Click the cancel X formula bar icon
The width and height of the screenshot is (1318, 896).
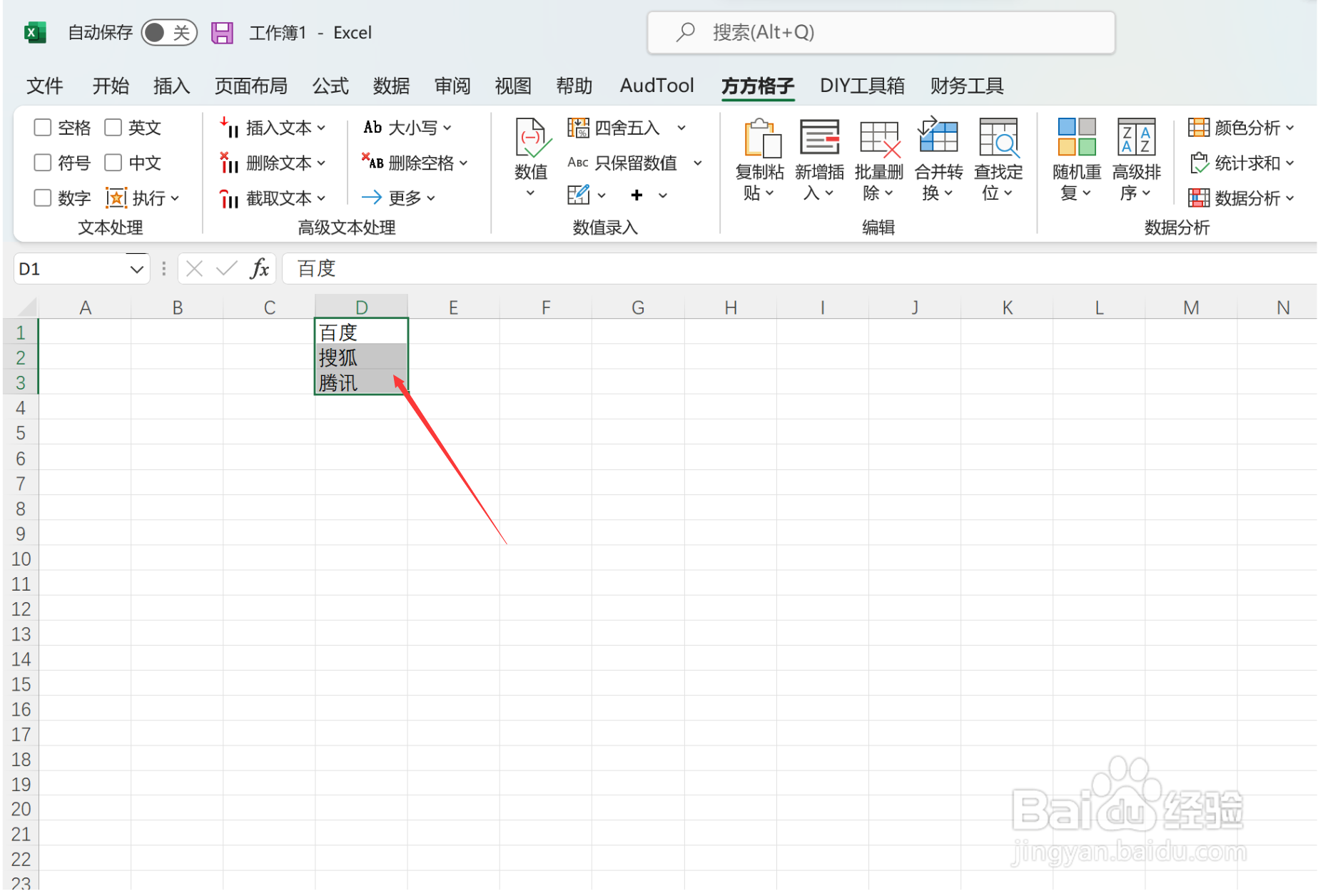(194, 269)
